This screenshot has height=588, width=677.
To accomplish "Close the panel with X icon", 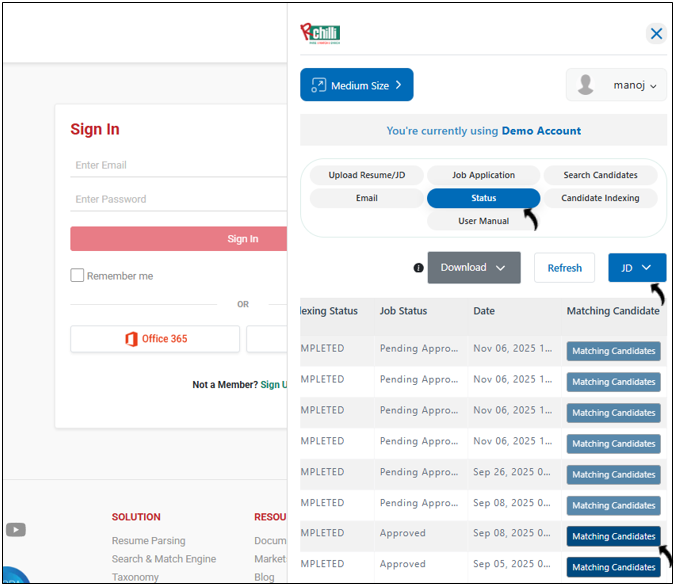I will 656,34.
